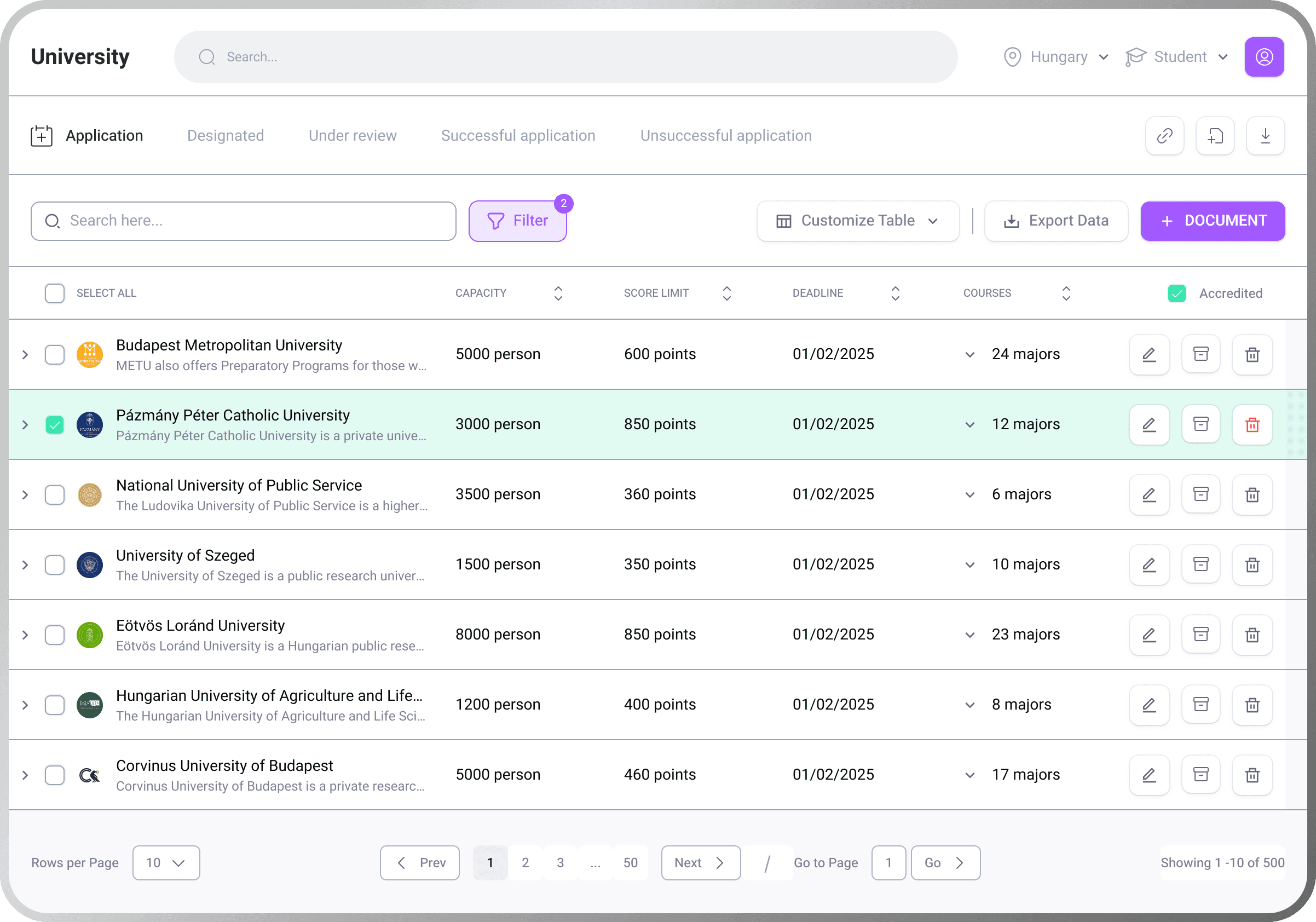The width and height of the screenshot is (1316, 922).
Task: Click the link icon button
Action: [x=1164, y=136]
